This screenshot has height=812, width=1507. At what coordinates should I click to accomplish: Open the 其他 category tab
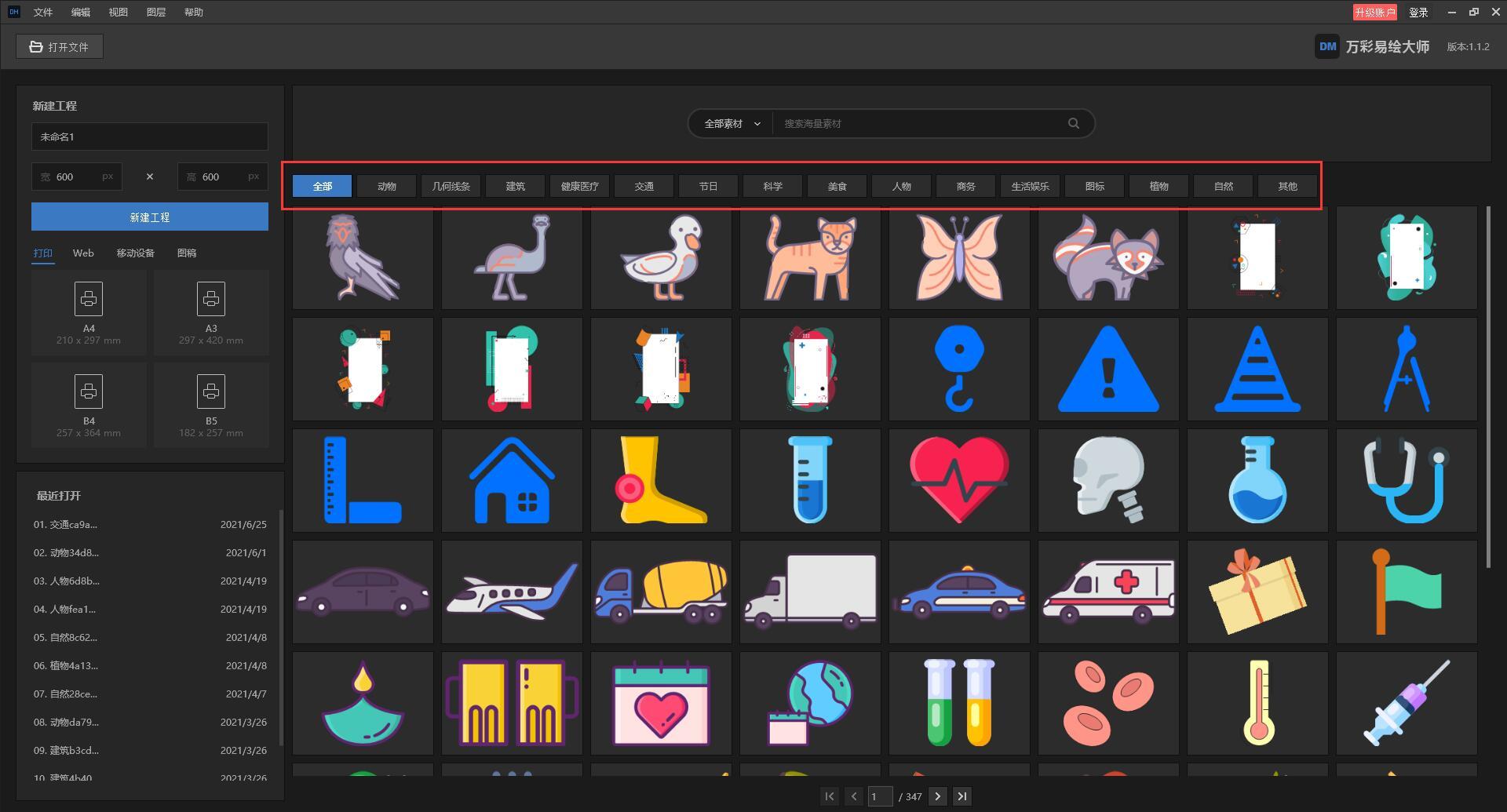(1287, 186)
